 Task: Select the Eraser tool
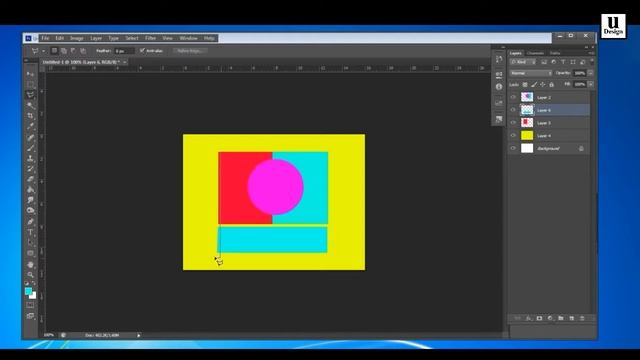(x=30, y=179)
